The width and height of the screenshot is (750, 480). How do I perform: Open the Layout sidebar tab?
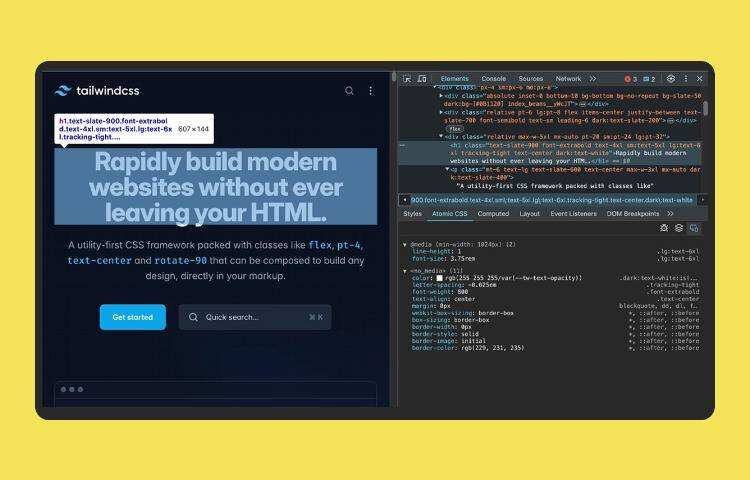coord(529,214)
